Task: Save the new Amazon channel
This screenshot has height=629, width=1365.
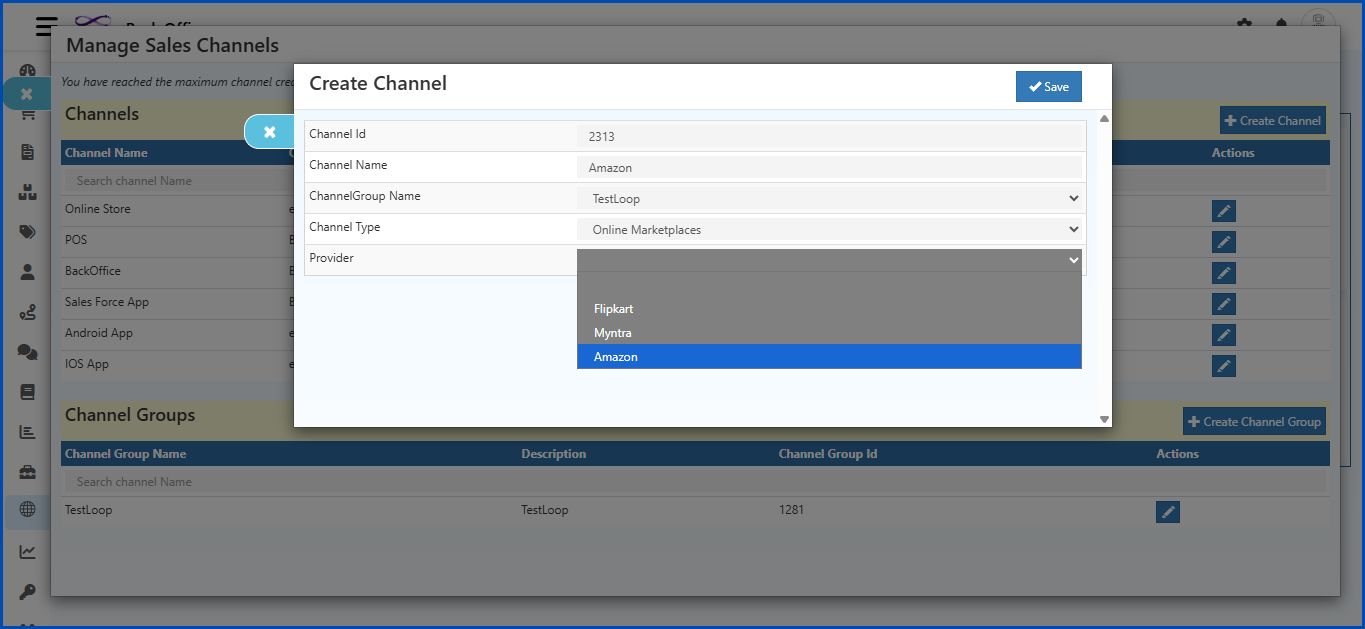Action: click(1048, 86)
